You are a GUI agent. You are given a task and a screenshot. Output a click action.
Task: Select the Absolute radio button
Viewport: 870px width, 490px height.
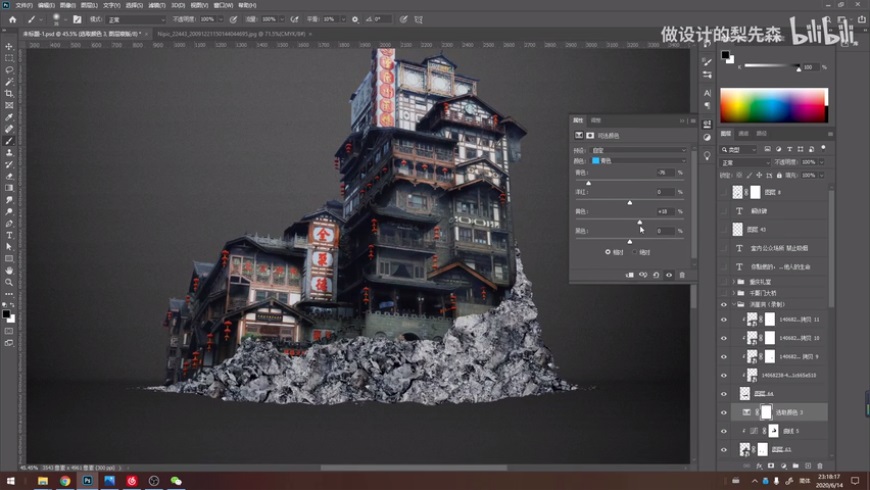point(634,252)
